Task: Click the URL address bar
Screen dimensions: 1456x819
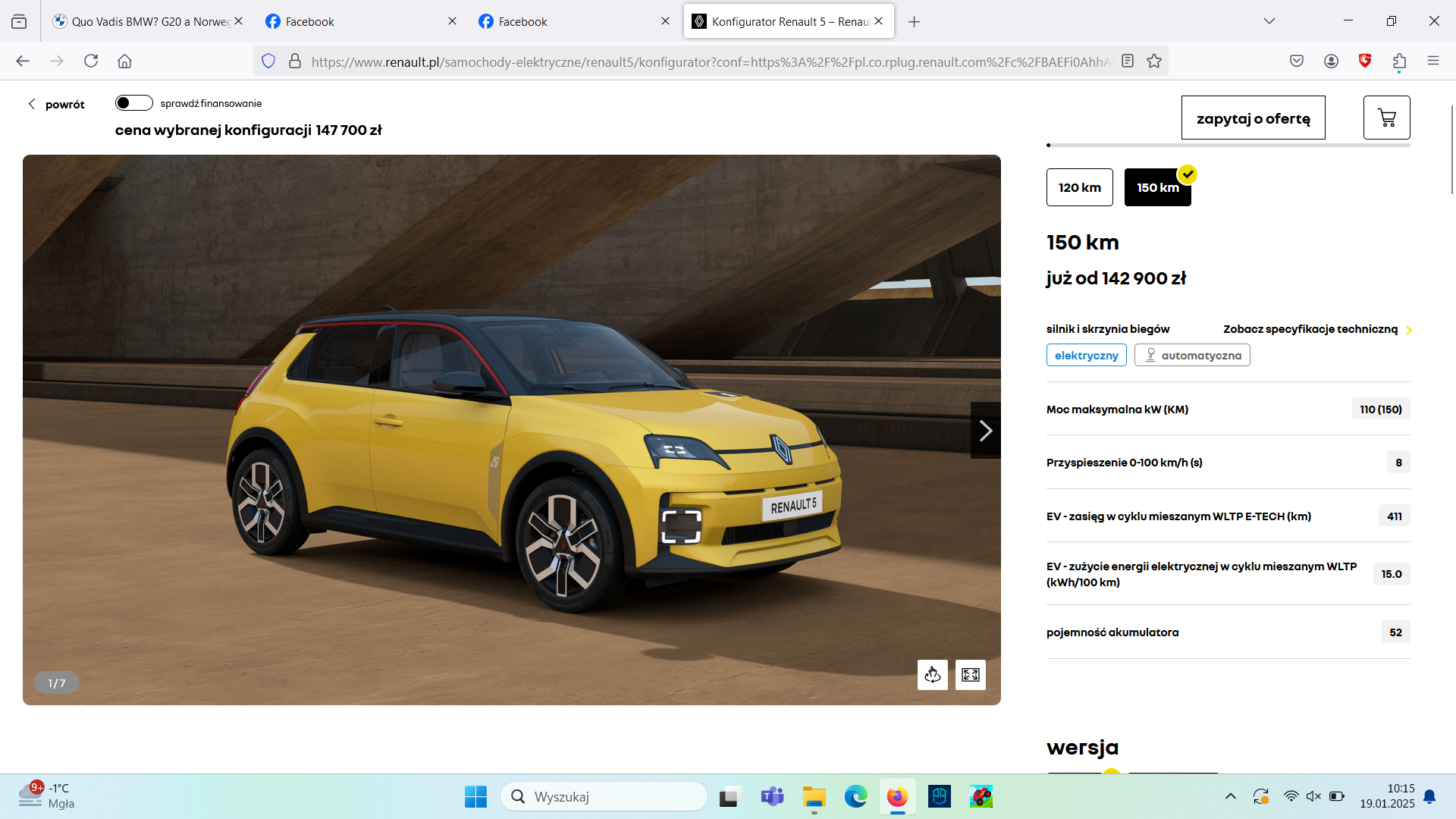Action: (x=709, y=61)
